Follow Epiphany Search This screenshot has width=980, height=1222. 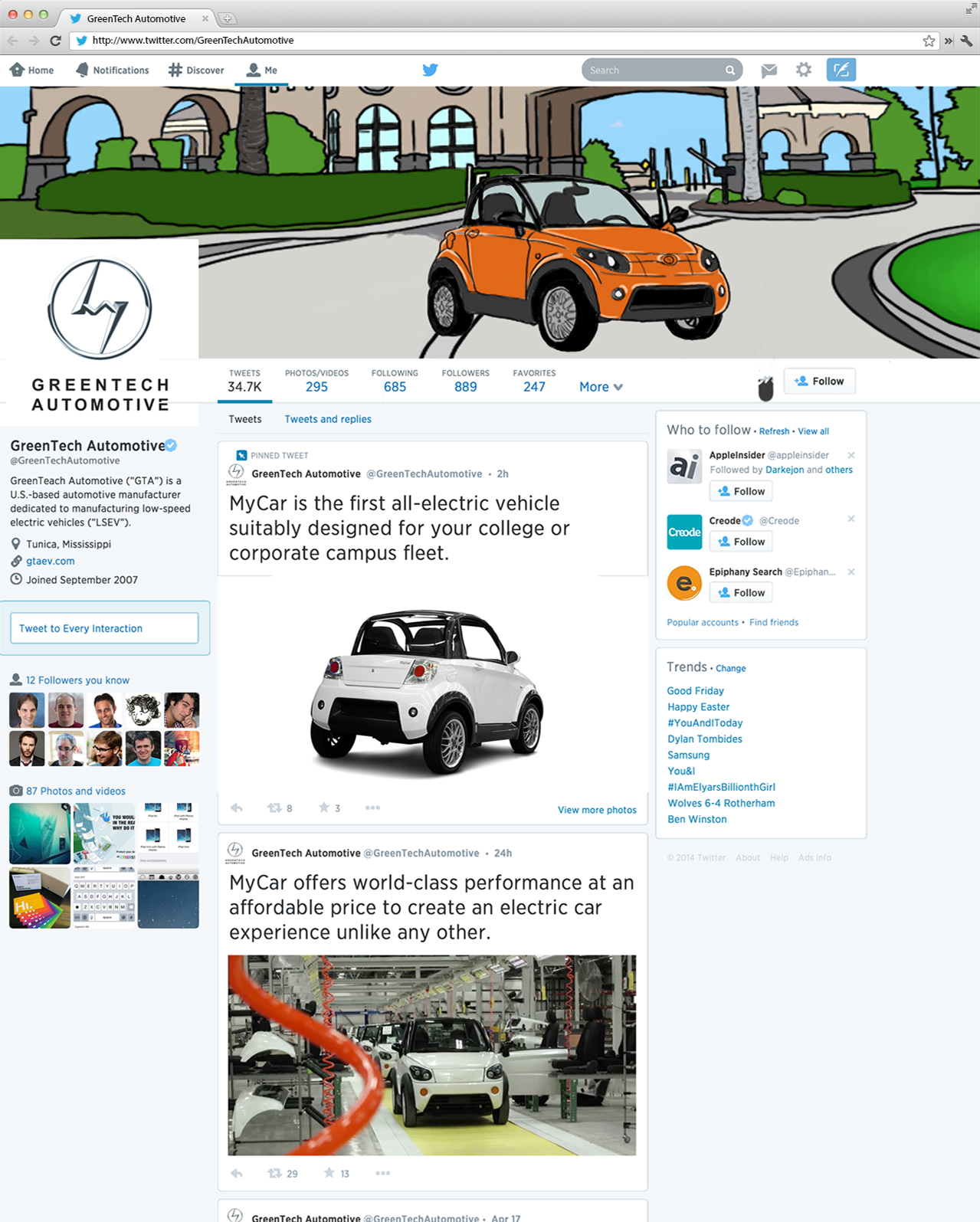(x=741, y=592)
